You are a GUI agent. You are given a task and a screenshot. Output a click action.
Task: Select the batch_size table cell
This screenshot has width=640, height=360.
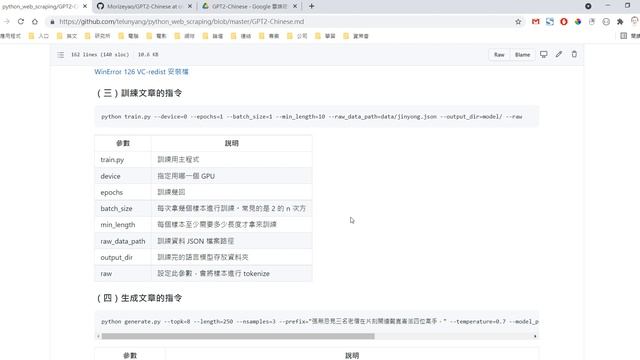coord(123,209)
